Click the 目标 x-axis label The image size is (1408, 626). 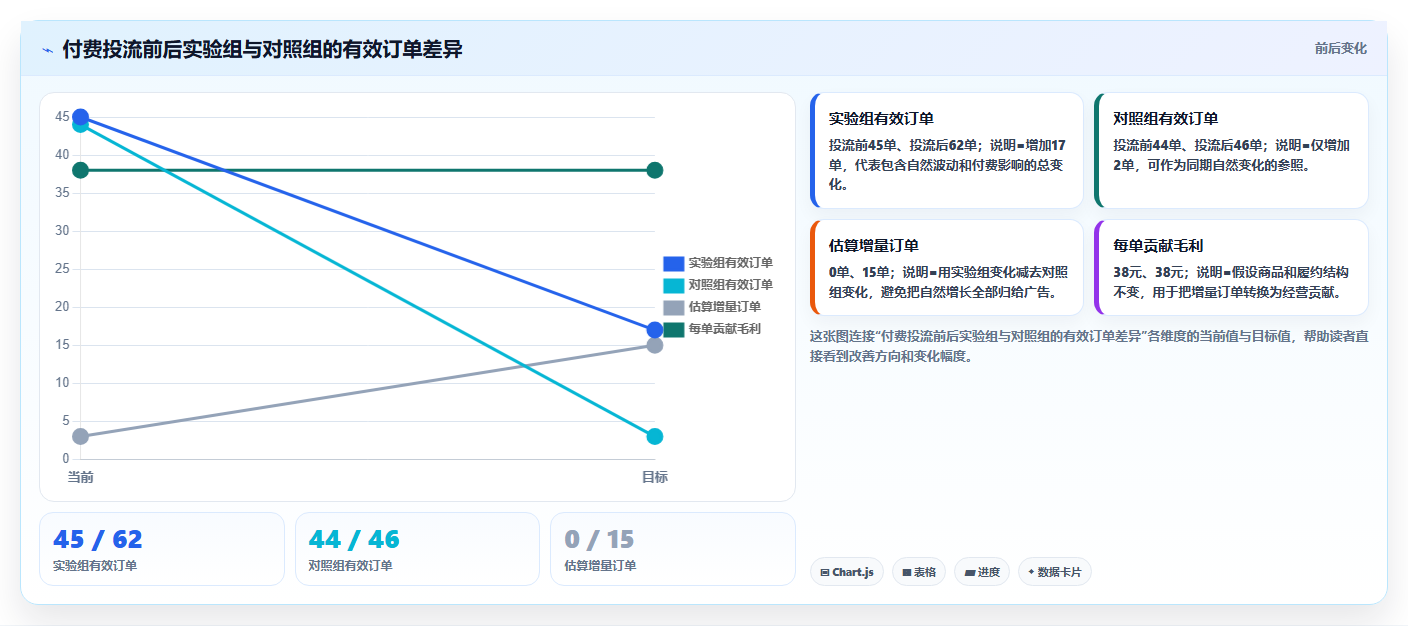pyautogui.click(x=655, y=477)
